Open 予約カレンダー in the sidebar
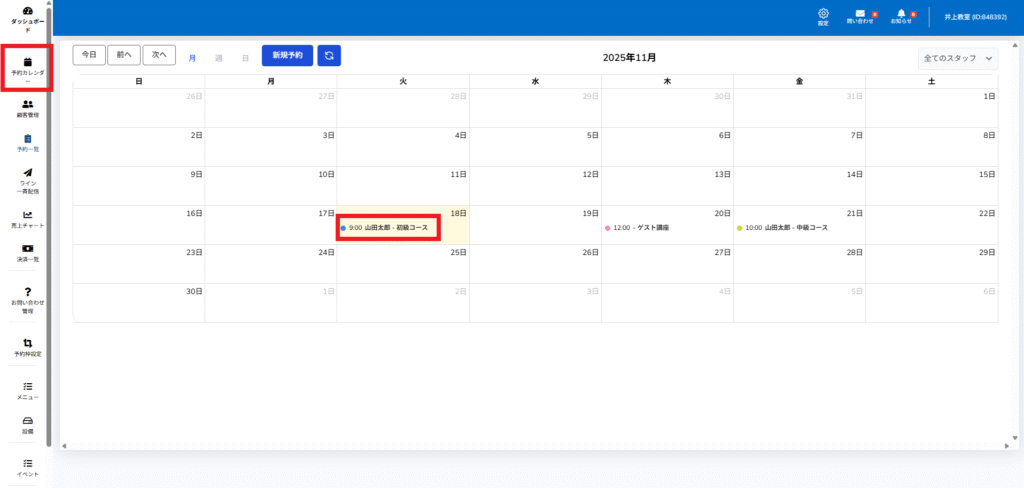1024x488 pixels. click(x=28, y=63)
